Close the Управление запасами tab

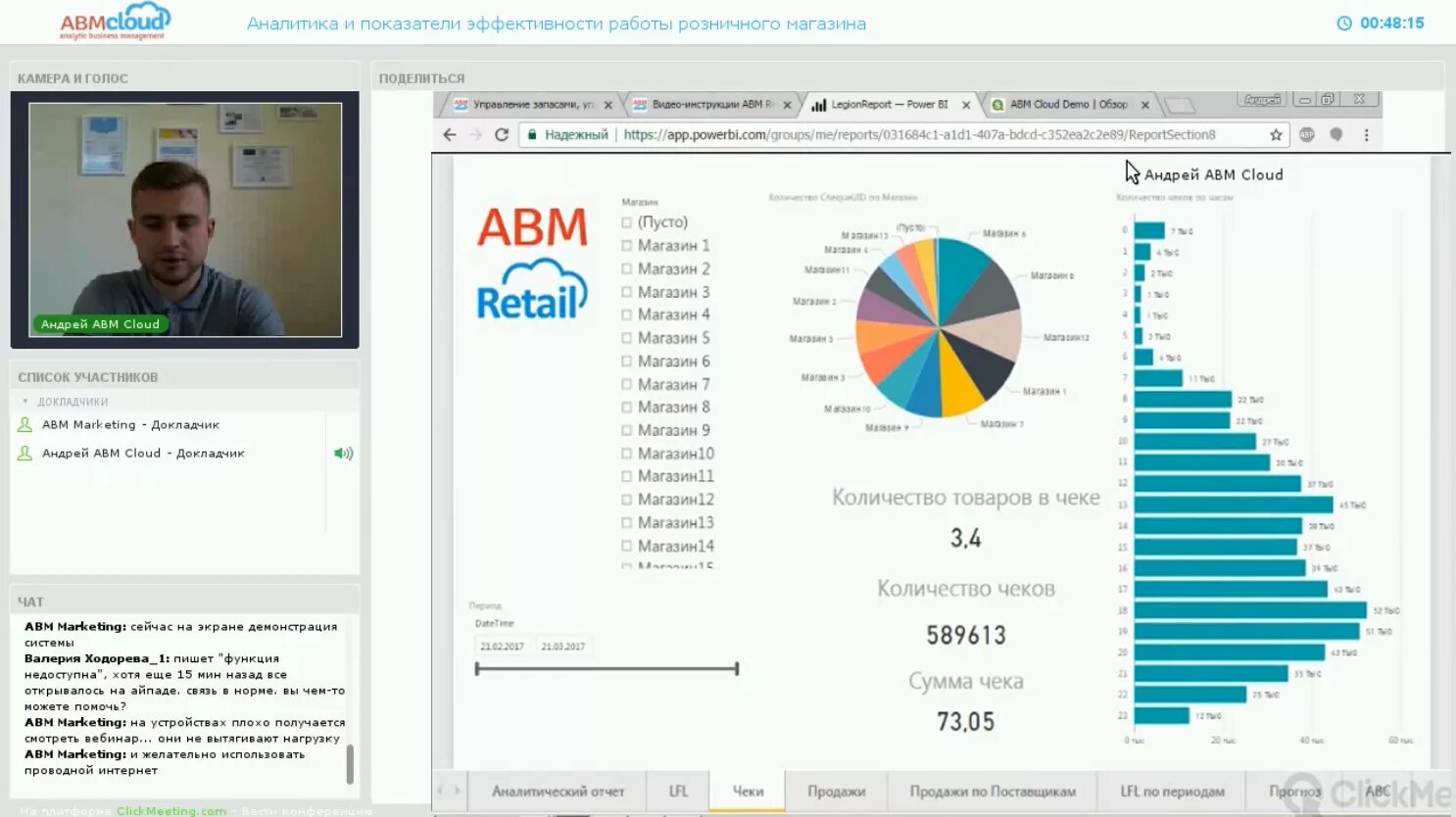(607, 105)
